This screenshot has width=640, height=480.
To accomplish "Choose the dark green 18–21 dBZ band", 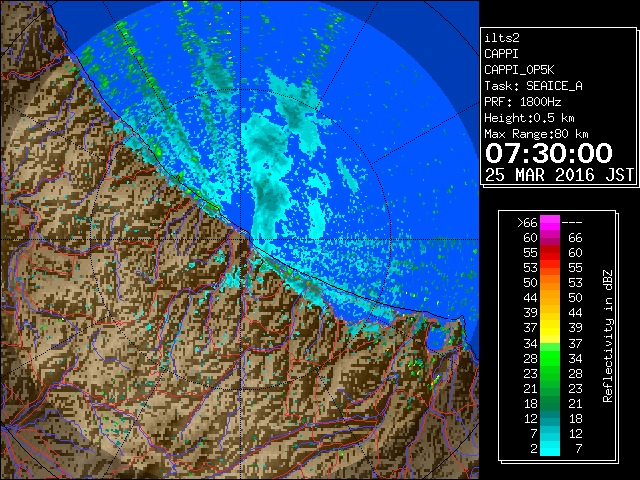I will (x=550, y=403).
